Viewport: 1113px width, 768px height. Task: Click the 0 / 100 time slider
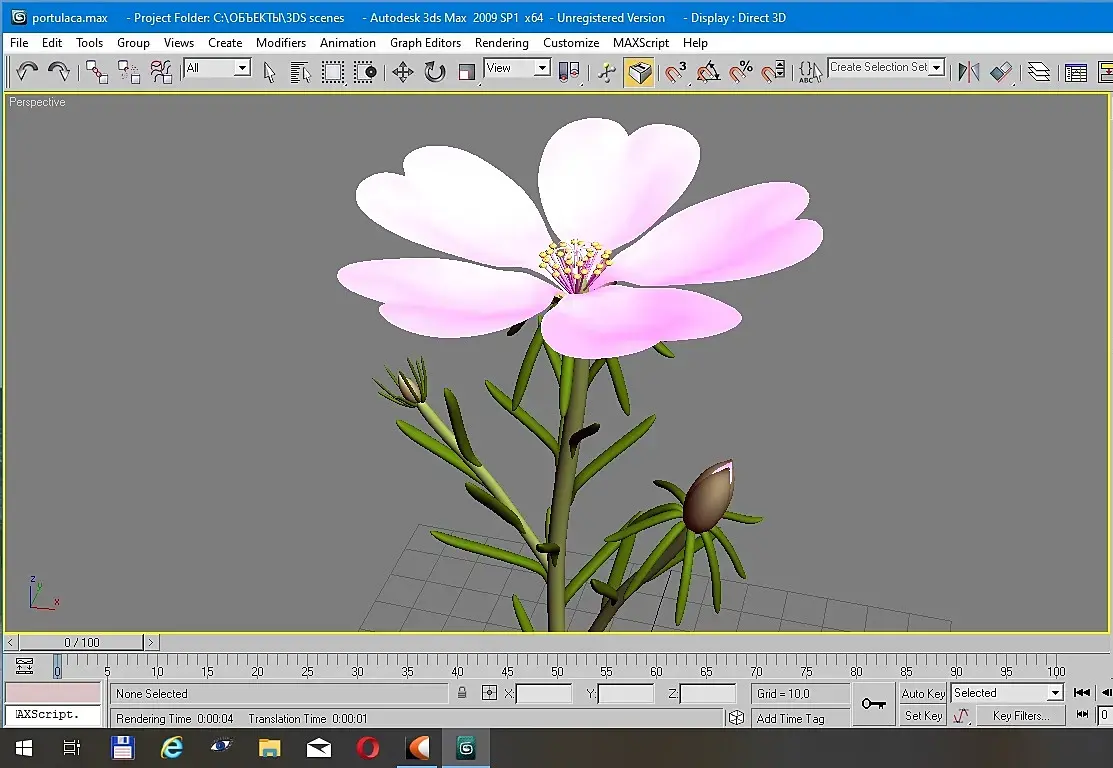pyautogui.click(x=82, y=642)
